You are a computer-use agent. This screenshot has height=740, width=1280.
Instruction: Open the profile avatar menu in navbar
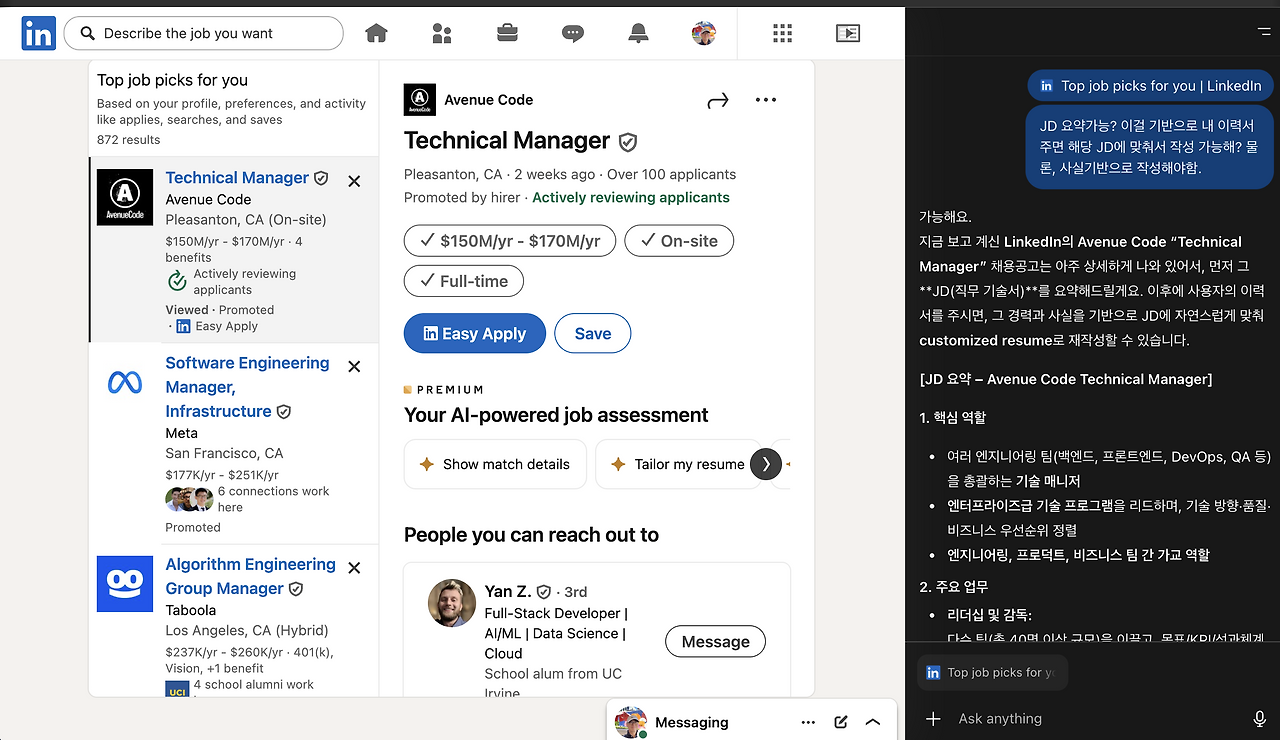(704, 33)
